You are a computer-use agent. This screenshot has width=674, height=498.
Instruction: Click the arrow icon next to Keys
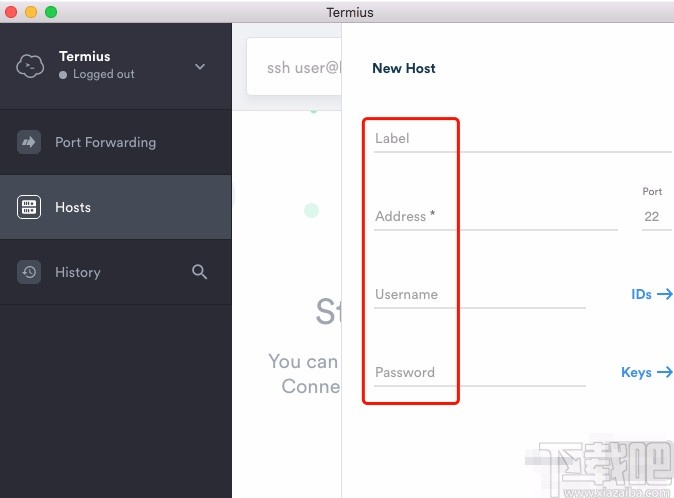(665, 372)
